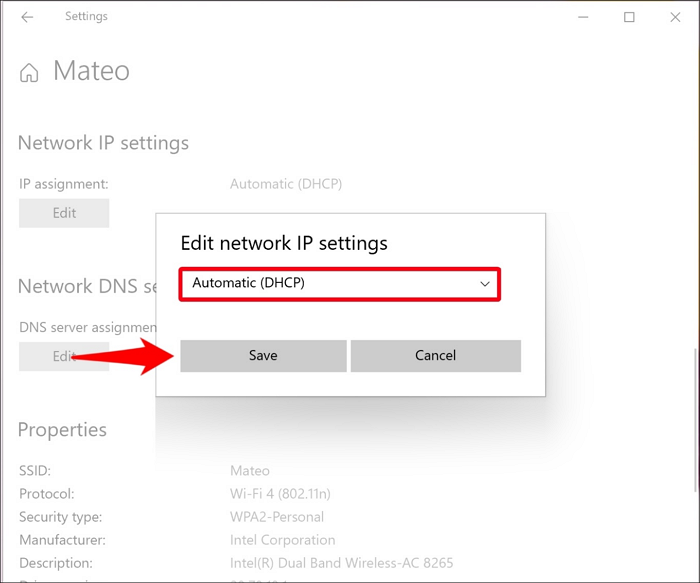
Task: Click the home icon beside Mateo
Action: click(30, 72)
